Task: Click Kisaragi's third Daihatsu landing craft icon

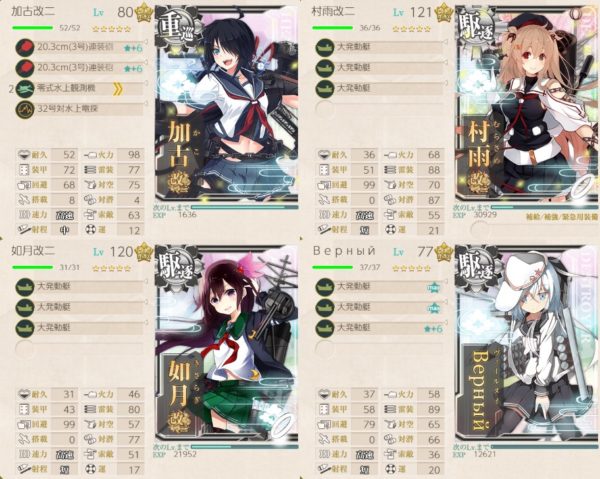Action: [25, 328]
